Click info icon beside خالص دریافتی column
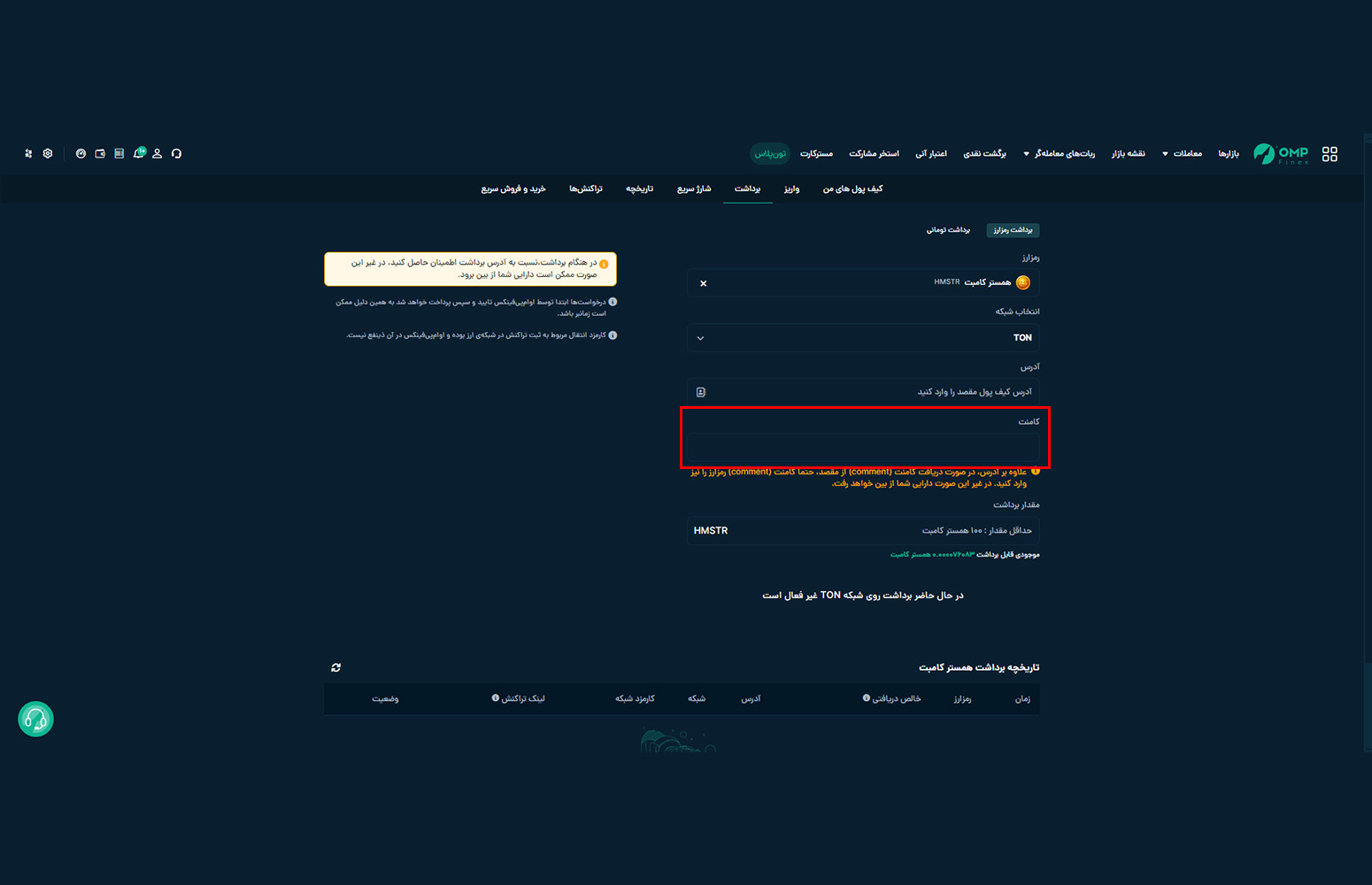This screenshot has width=1372, height=885. (x=867, y=698)
